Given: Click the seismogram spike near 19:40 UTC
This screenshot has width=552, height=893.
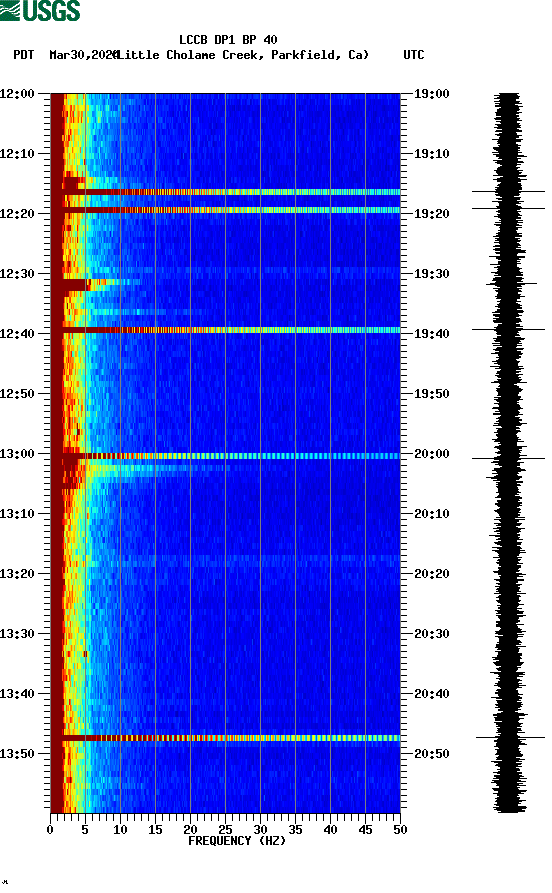Looking at the screenshot, I should [x=508, y=329].
